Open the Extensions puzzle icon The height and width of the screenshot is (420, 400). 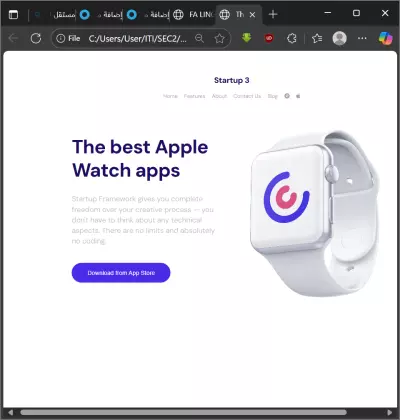pyautogui.click(x=292, y=39)
